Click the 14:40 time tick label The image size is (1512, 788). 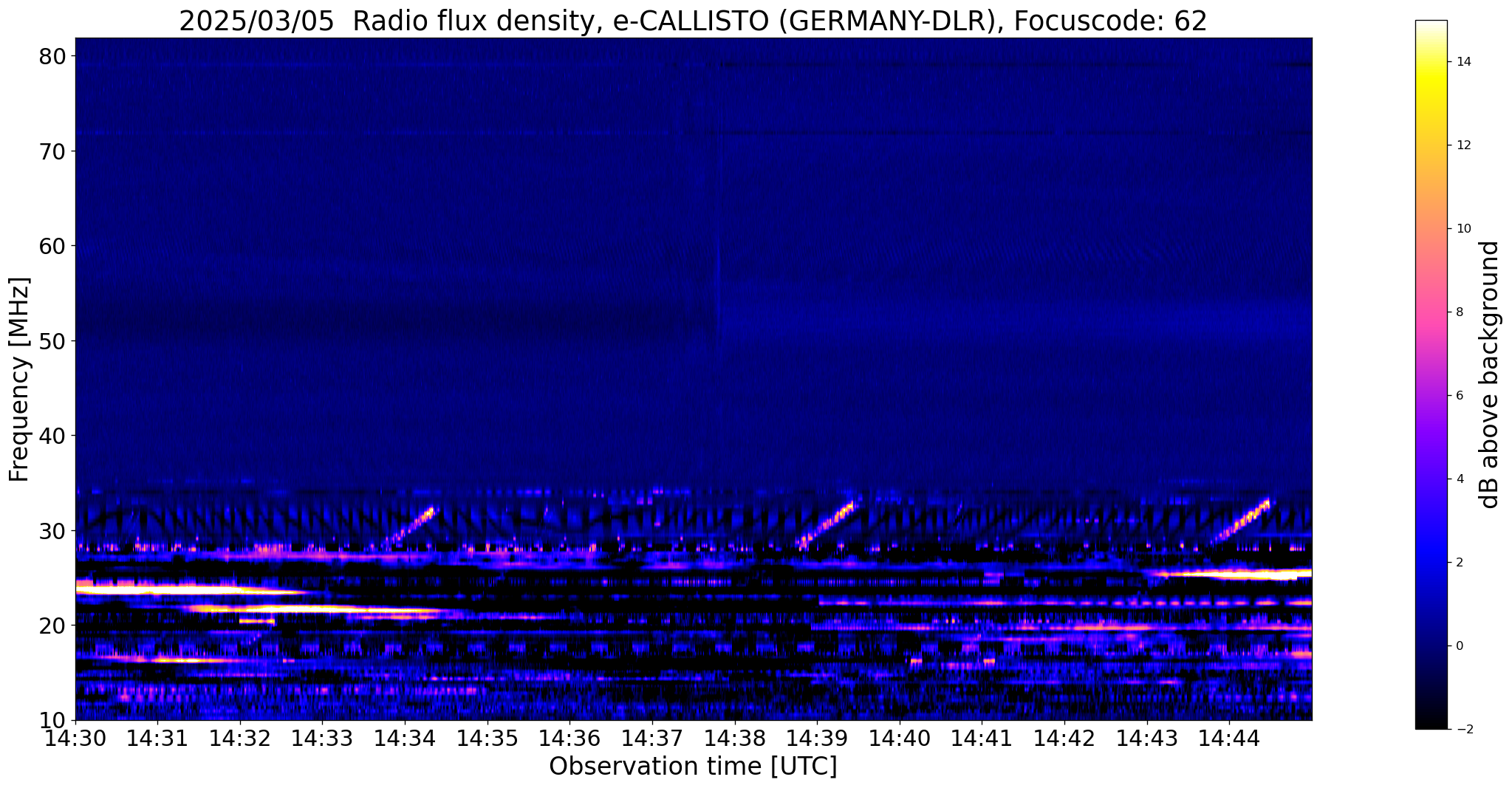[x=900, y=738]
